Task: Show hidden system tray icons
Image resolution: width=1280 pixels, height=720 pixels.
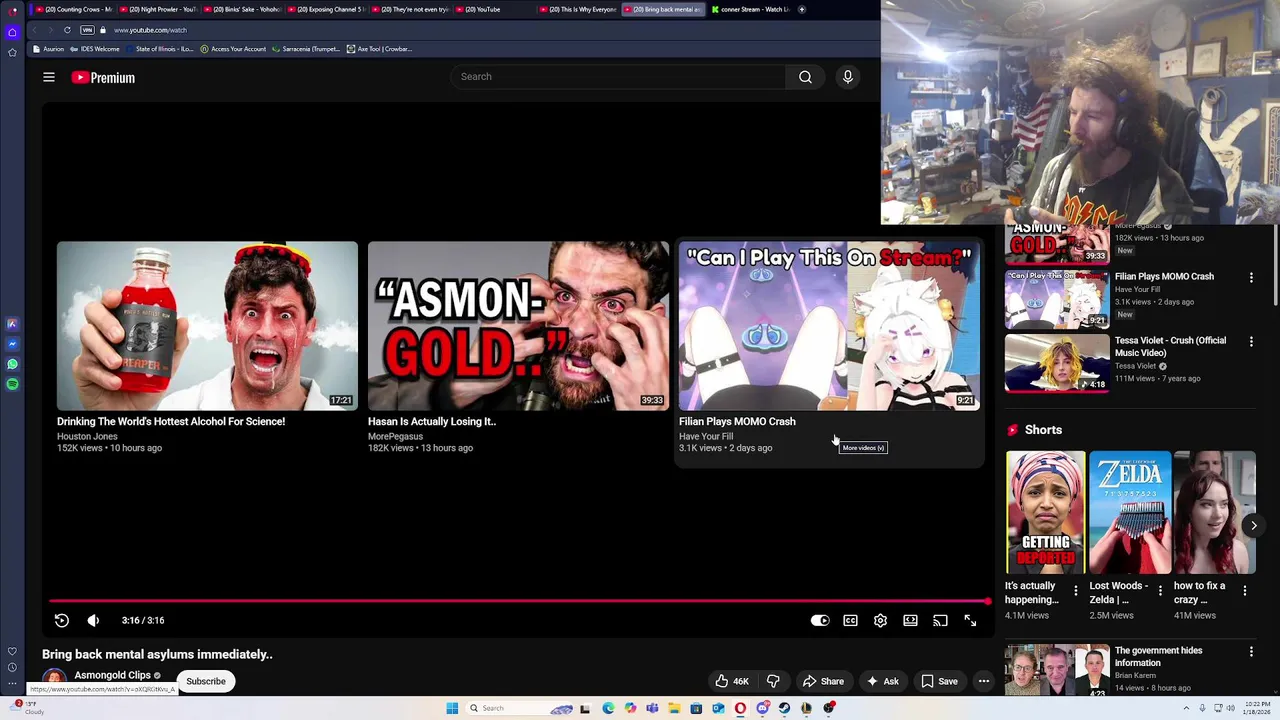Action: click(x=1189, y=708)
